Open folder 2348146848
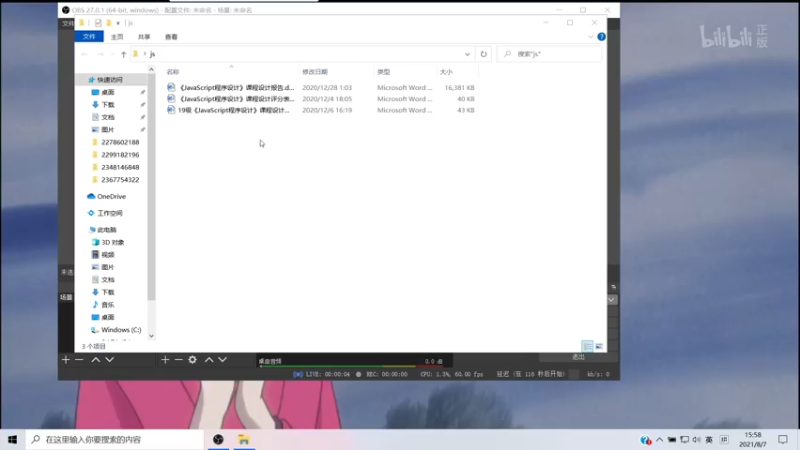 coord(120,167)
